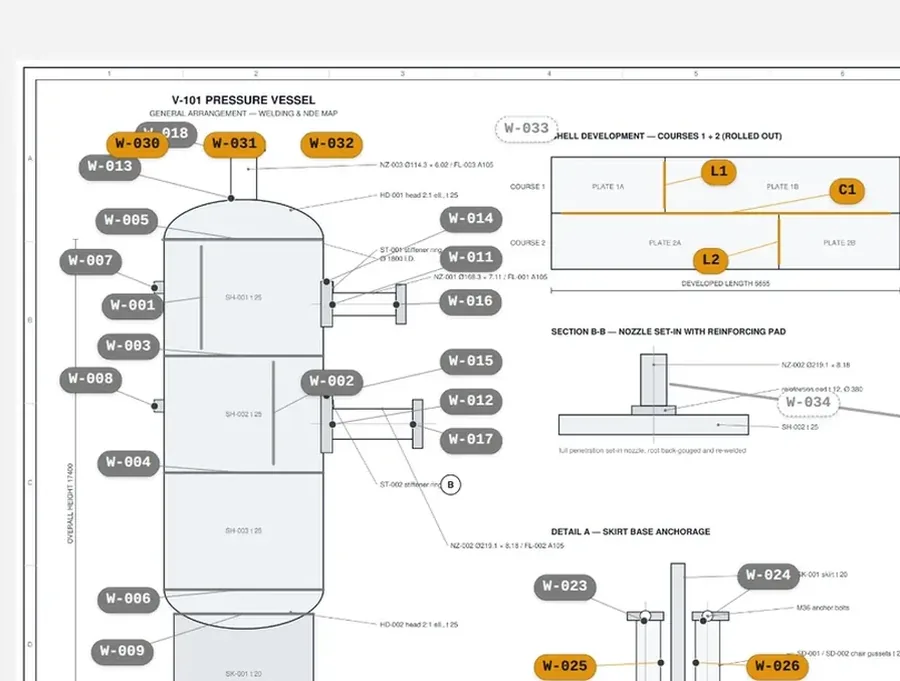Click weld tag W-016
Screen dimensions: 900x681
tap(470, 301)
